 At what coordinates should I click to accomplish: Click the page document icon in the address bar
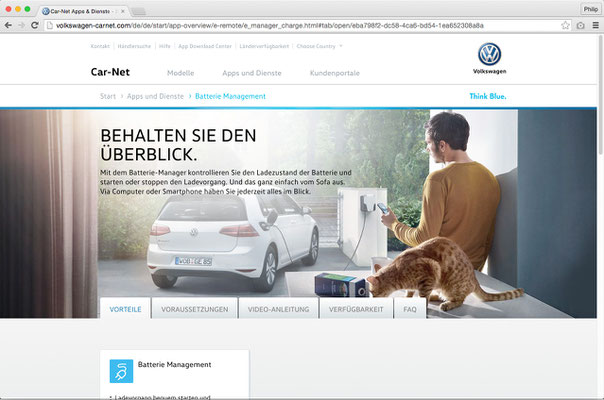pos(49,25)
